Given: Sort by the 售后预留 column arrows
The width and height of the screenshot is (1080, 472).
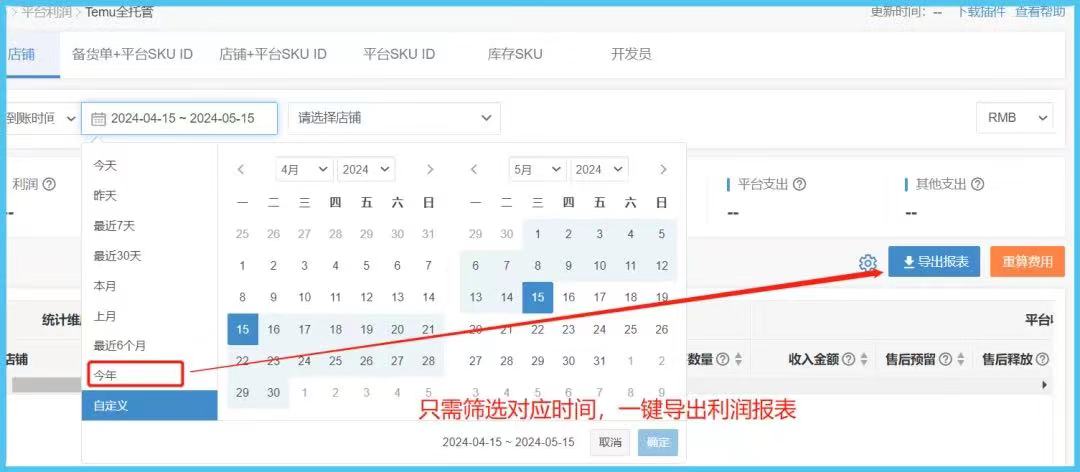Looking at the screenshot, I should (960, 359).
